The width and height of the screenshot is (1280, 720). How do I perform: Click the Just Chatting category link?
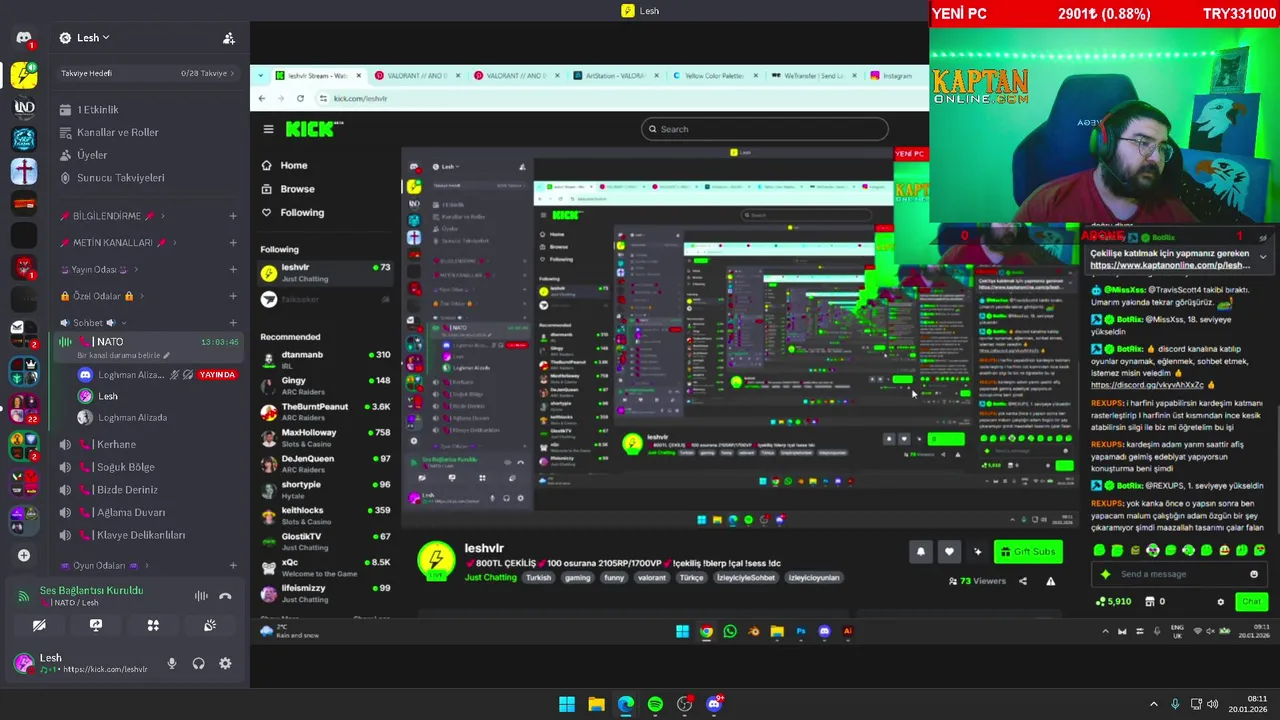(x=490, y=577)
